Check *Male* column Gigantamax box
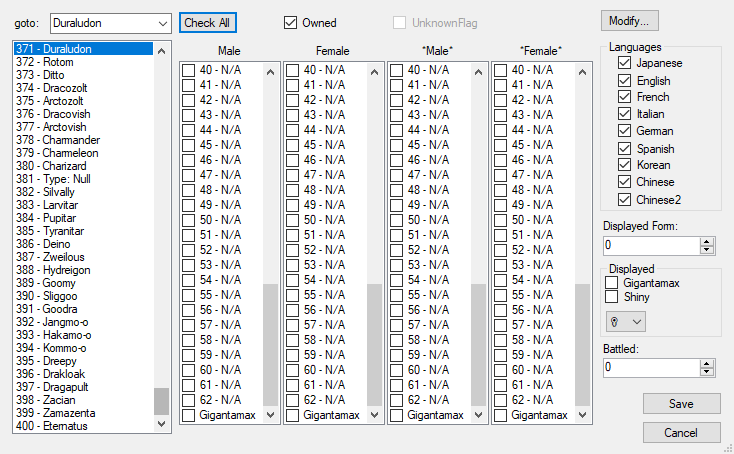The height and width of the screenshot is (454, 734). pos(396,415)
